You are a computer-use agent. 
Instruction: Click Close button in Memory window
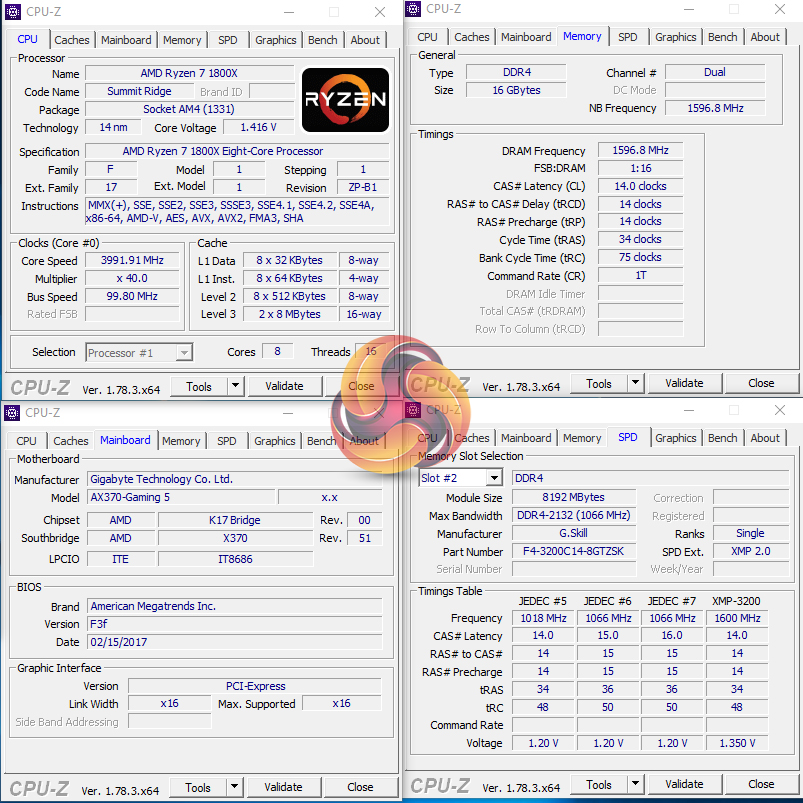pos(761,383)
